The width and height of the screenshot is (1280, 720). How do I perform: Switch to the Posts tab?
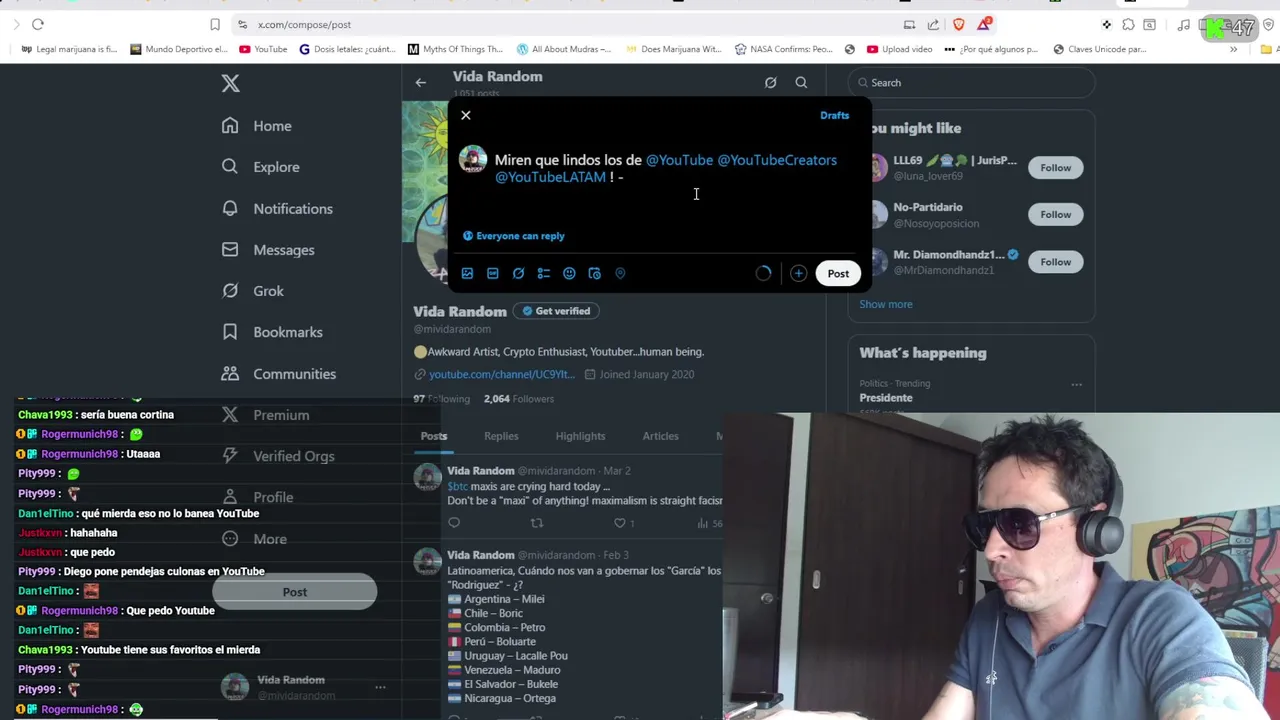coord(433,436)
